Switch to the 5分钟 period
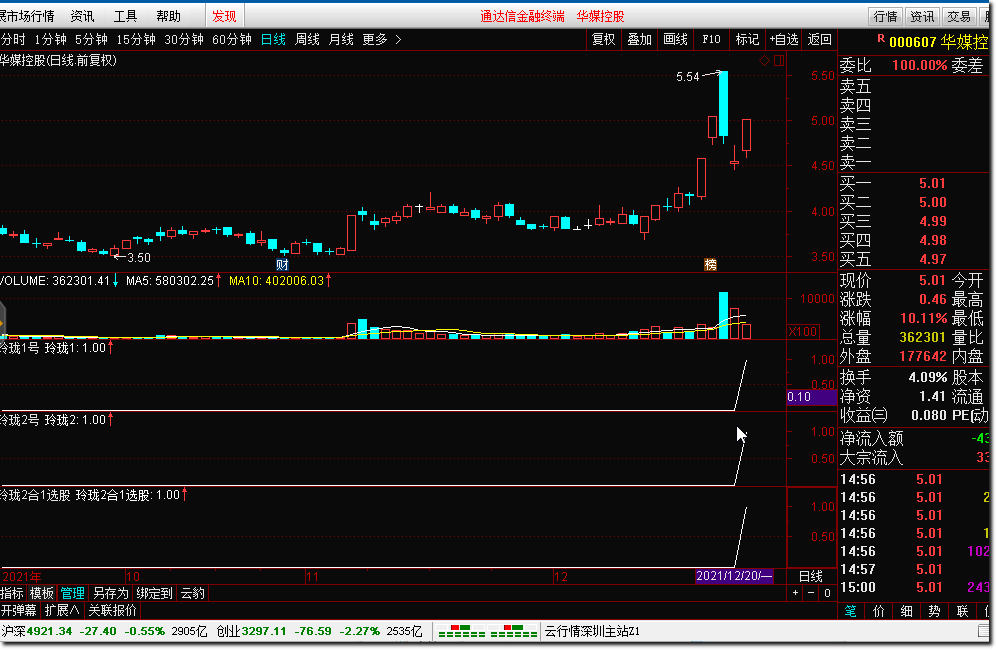Image resolution: width=998 pixels, height=650 pixels. (91, 39)
